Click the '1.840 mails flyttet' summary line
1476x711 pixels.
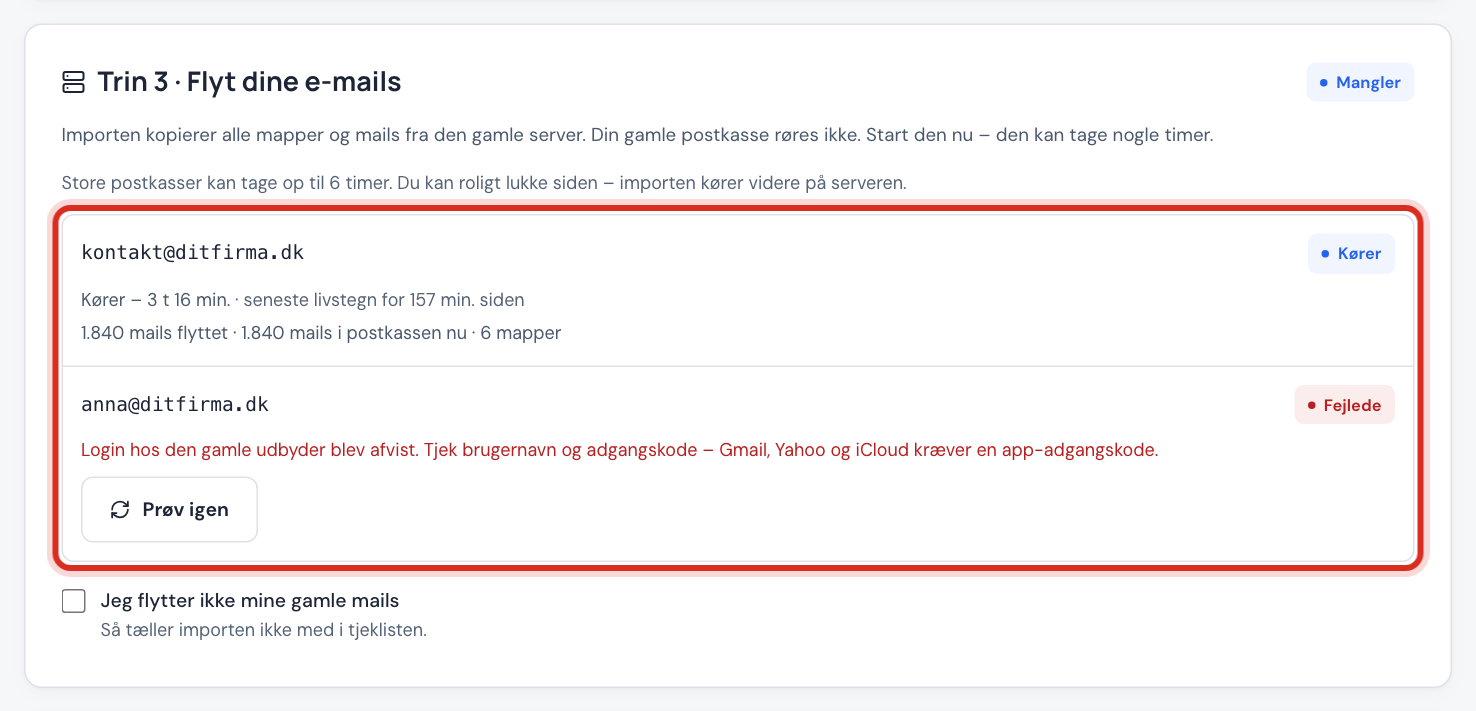click(x=321, y=333)
